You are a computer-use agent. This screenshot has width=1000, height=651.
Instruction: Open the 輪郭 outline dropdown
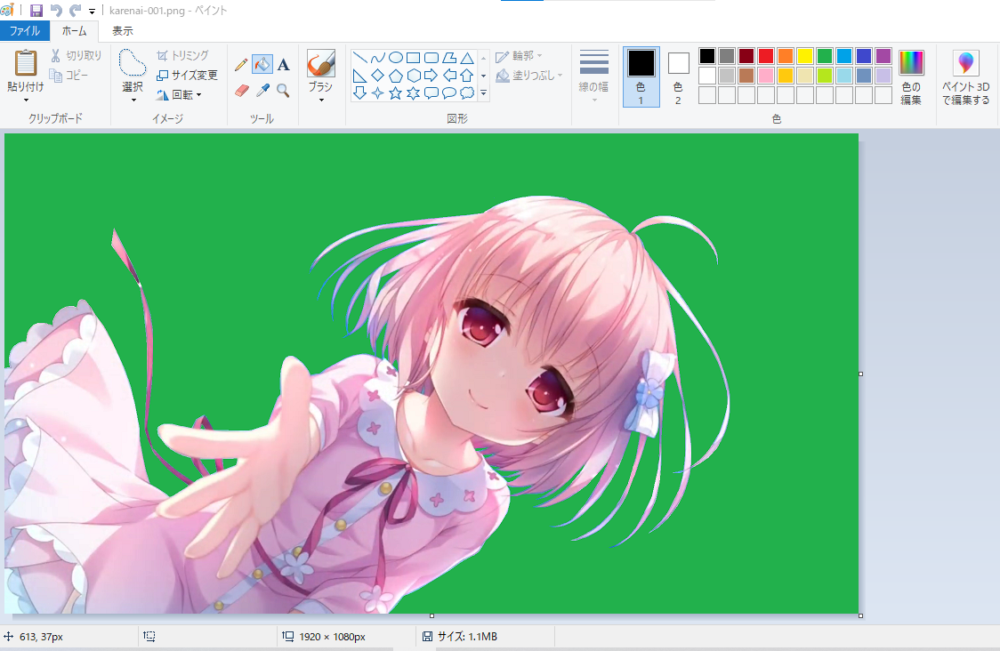(x=519, y=56)
